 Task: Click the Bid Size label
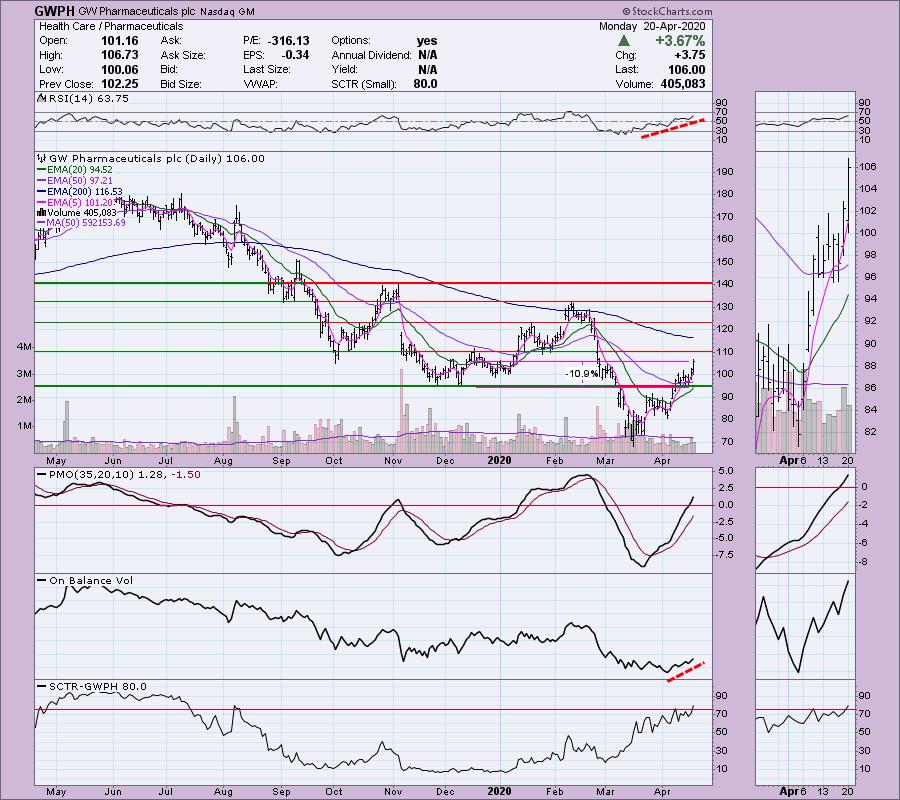[181, 84]
